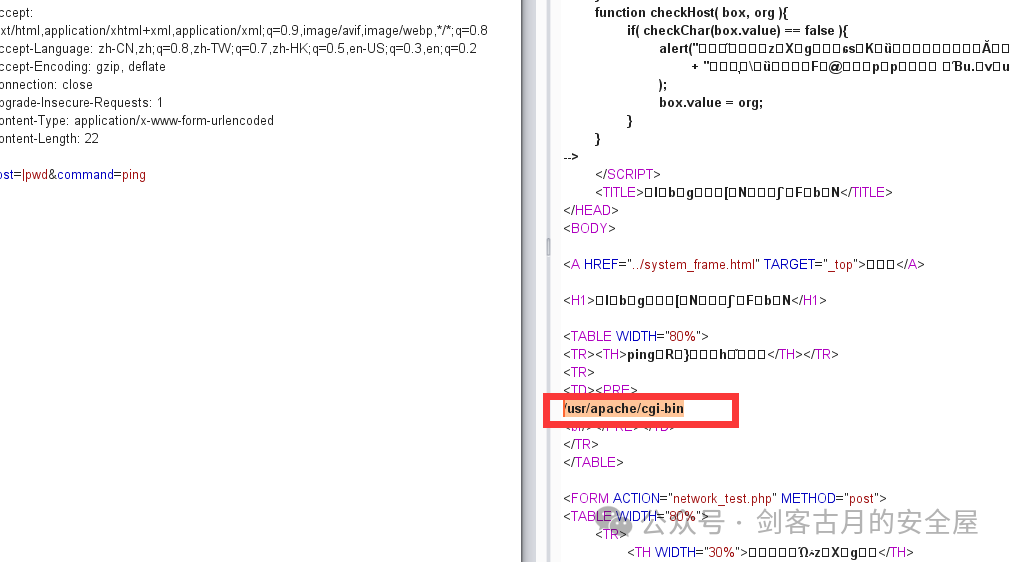Click the Connection: close header line
The width and height of the screenshot is (1010, 562).
point(46,84)
